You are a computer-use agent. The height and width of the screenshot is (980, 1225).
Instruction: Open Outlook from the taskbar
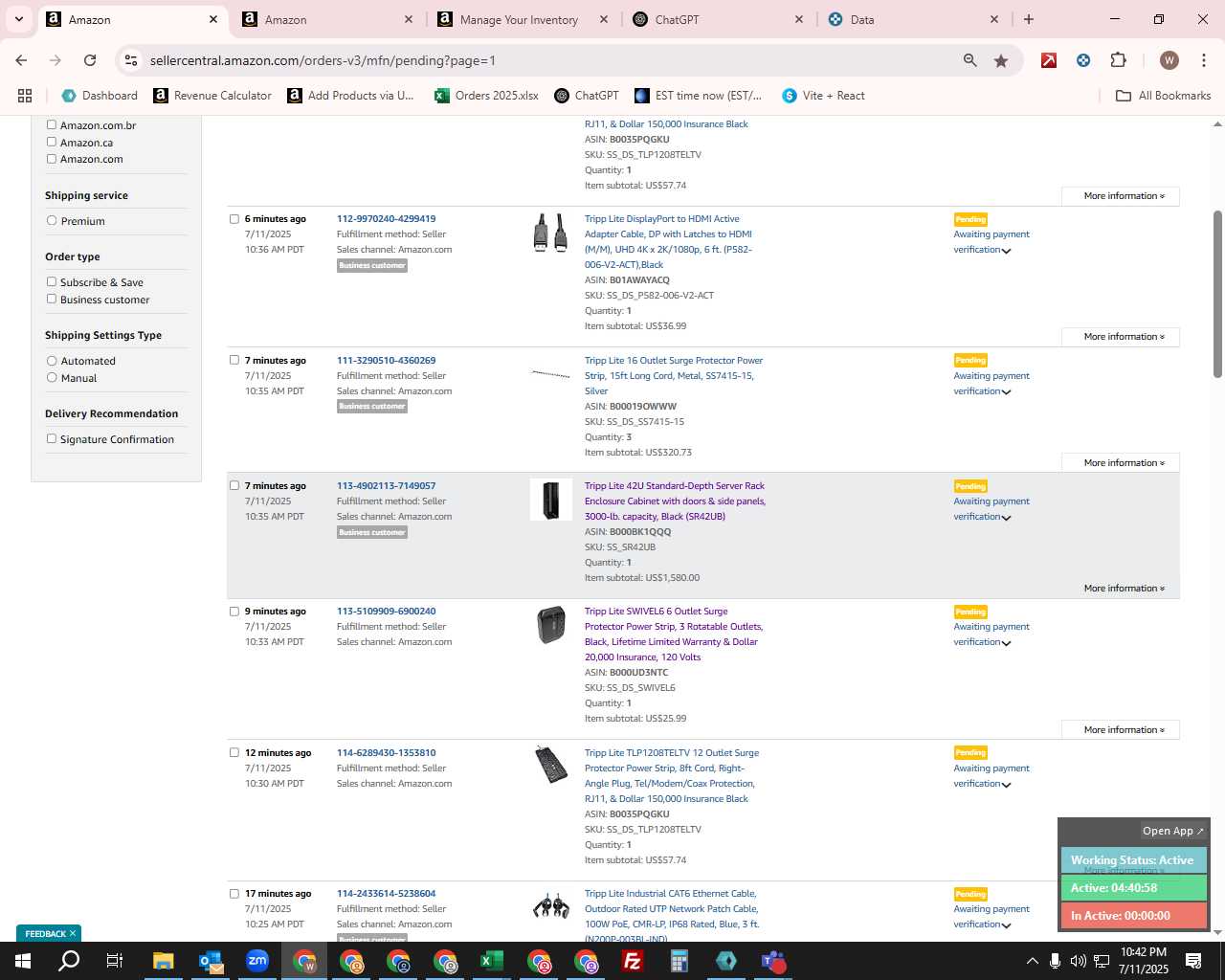tap(211, 961)
